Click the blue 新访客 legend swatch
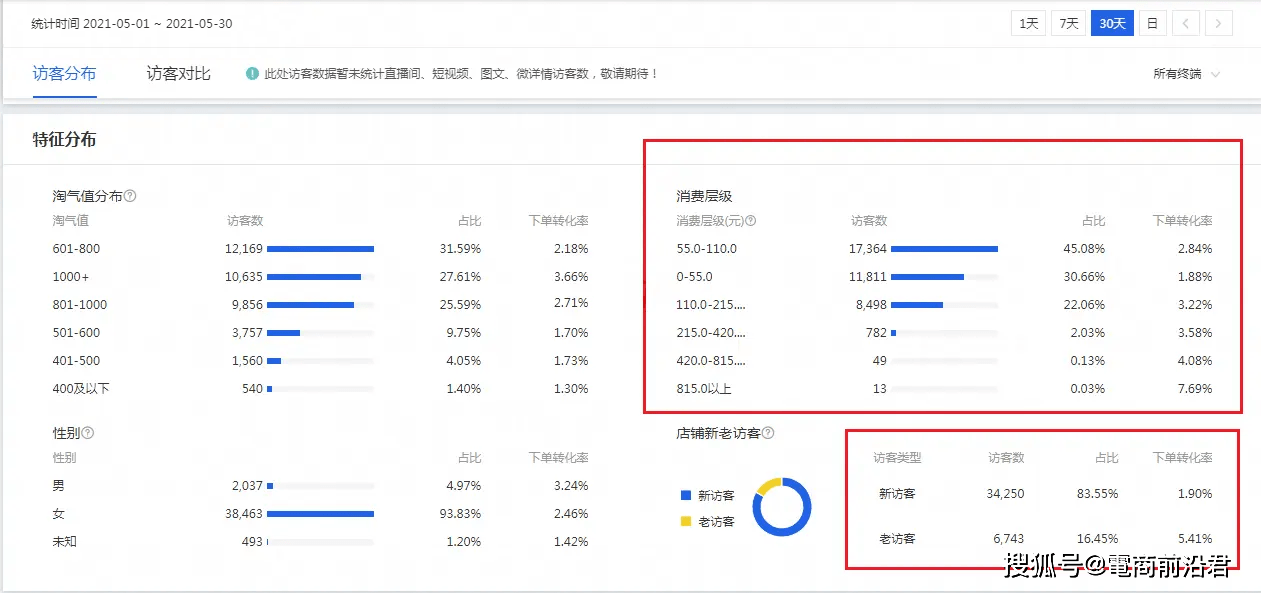This screenshot has width=1261, height=593. (x=685, y=493)
